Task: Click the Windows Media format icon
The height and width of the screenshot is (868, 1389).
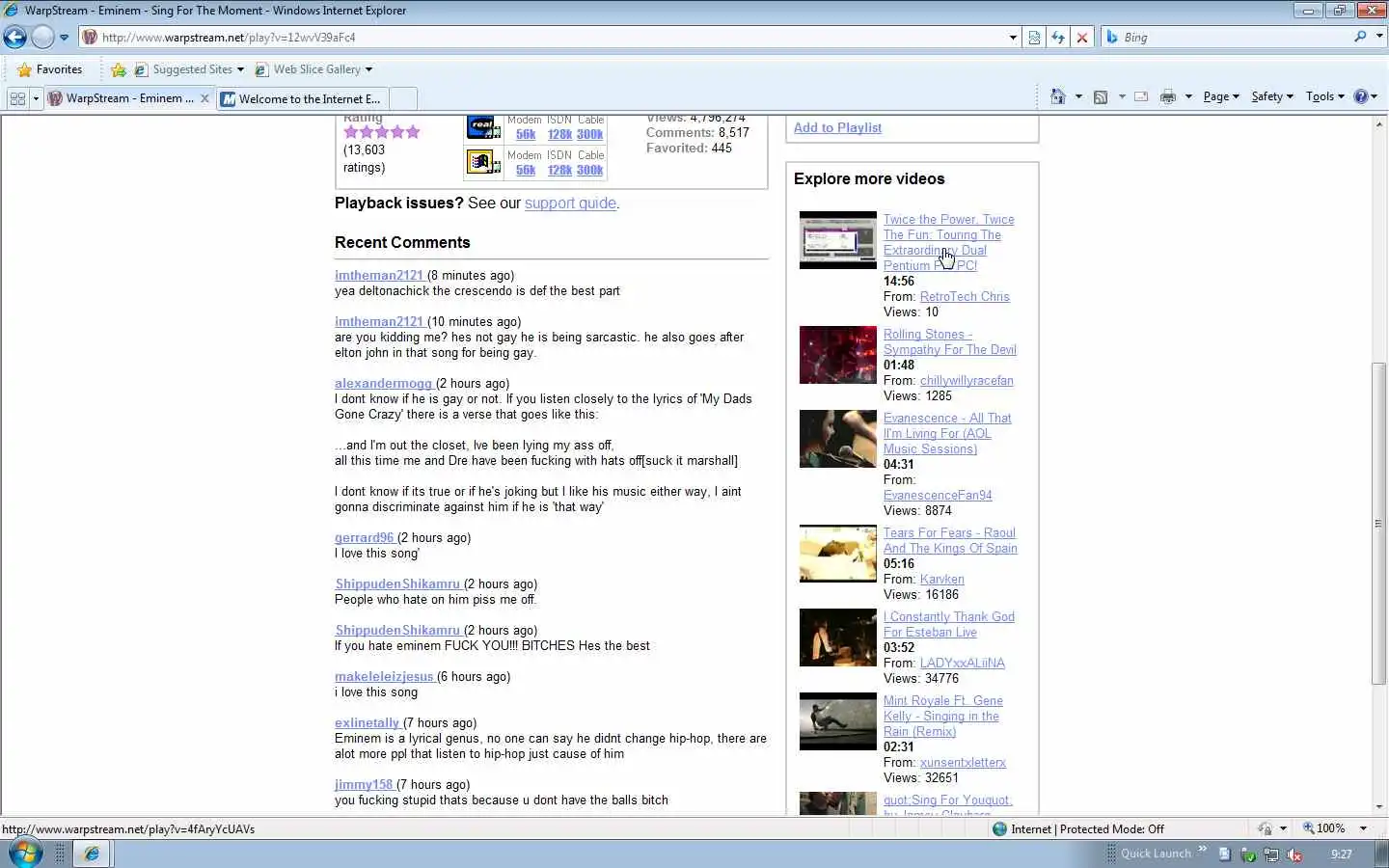Action: click(x=483, y=162)
